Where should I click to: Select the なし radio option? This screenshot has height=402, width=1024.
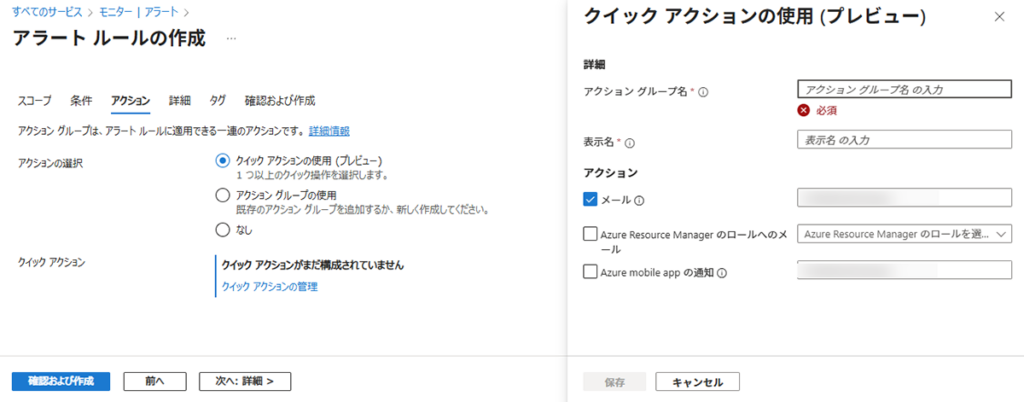[223, 230]
